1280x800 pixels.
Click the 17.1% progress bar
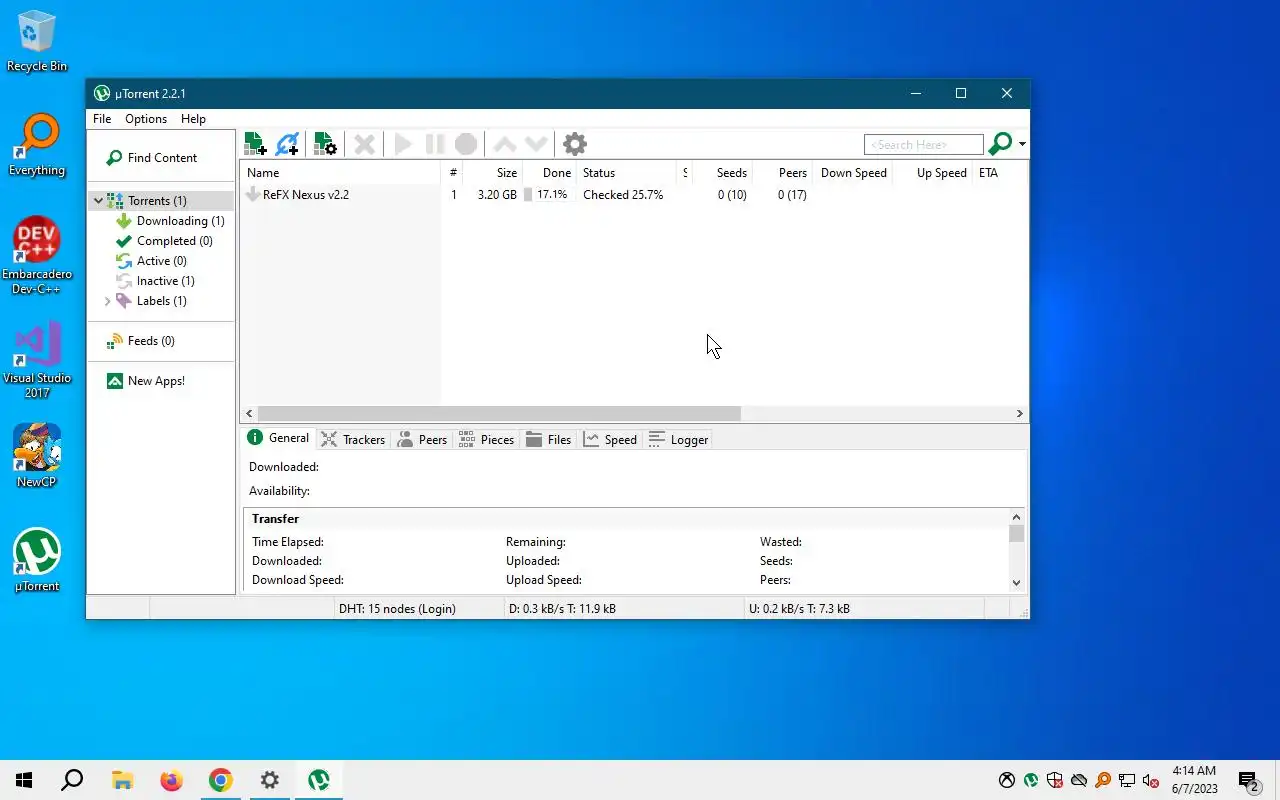pyautogui.click(x=549, y=195)
